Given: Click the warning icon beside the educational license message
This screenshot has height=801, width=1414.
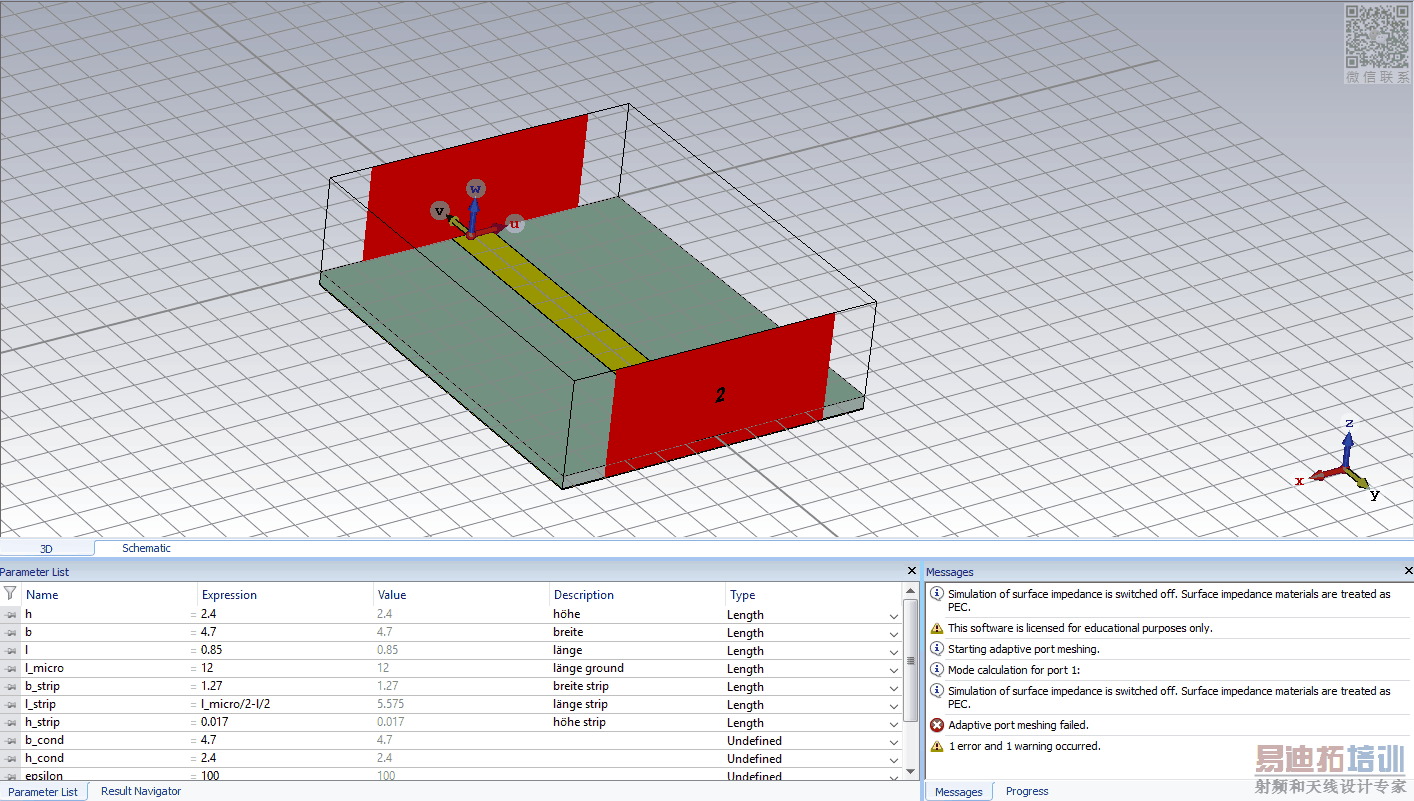Looking at the screenshot, I should (937, 628).
